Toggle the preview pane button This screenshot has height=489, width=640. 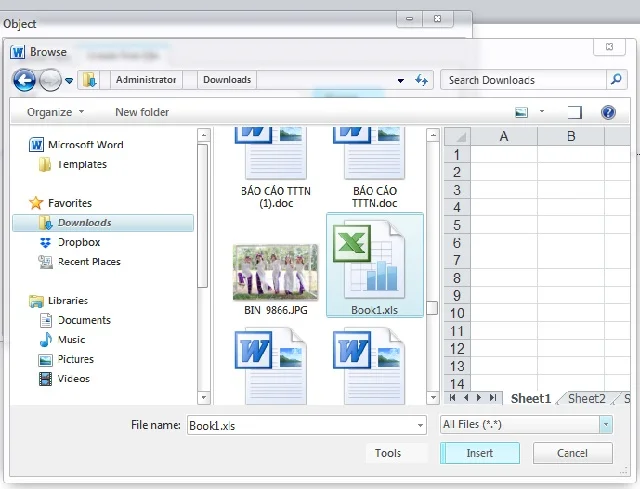575,112
